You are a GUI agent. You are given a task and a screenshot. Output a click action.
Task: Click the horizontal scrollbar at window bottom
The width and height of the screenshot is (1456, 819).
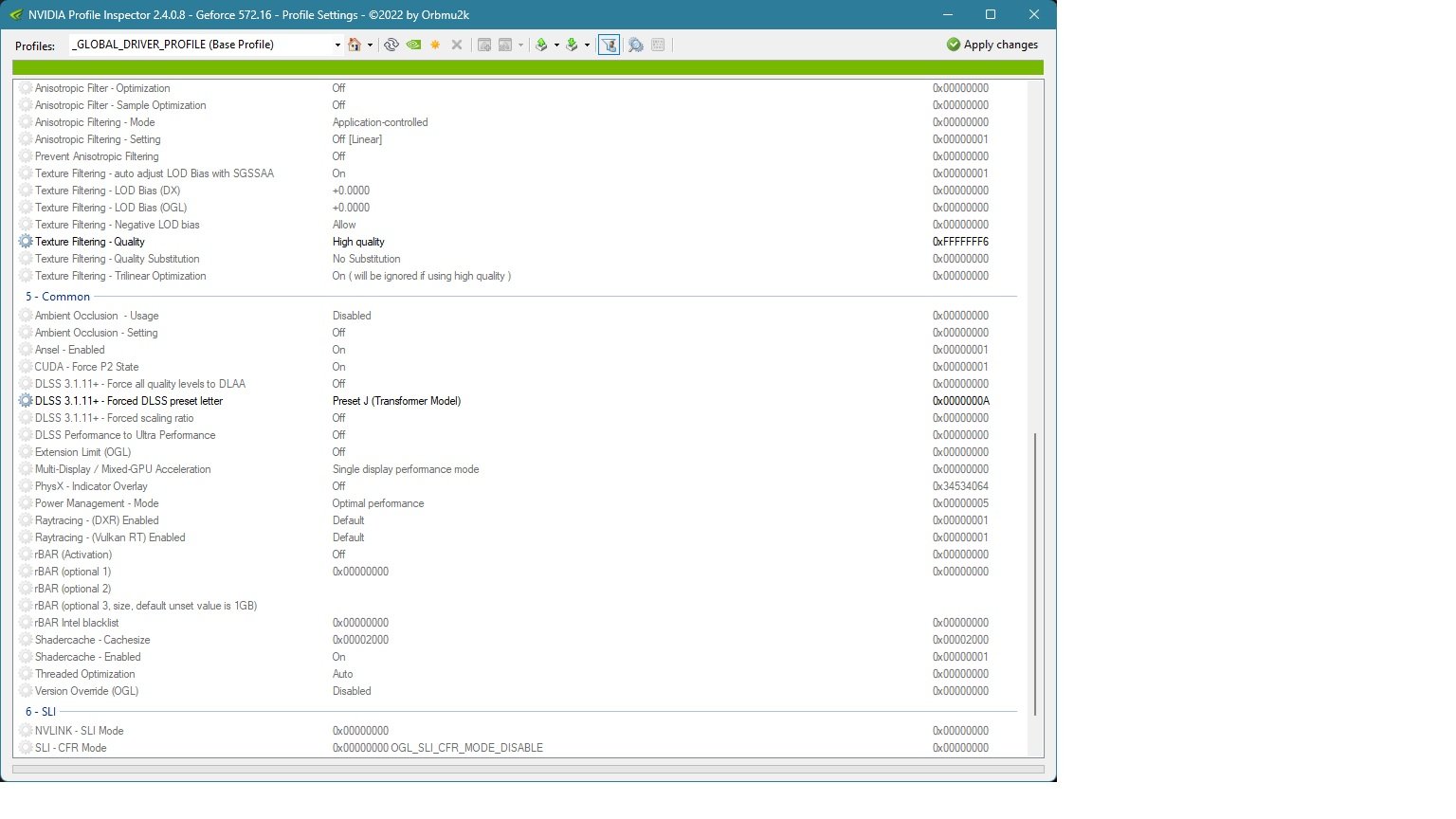[528, 770]
